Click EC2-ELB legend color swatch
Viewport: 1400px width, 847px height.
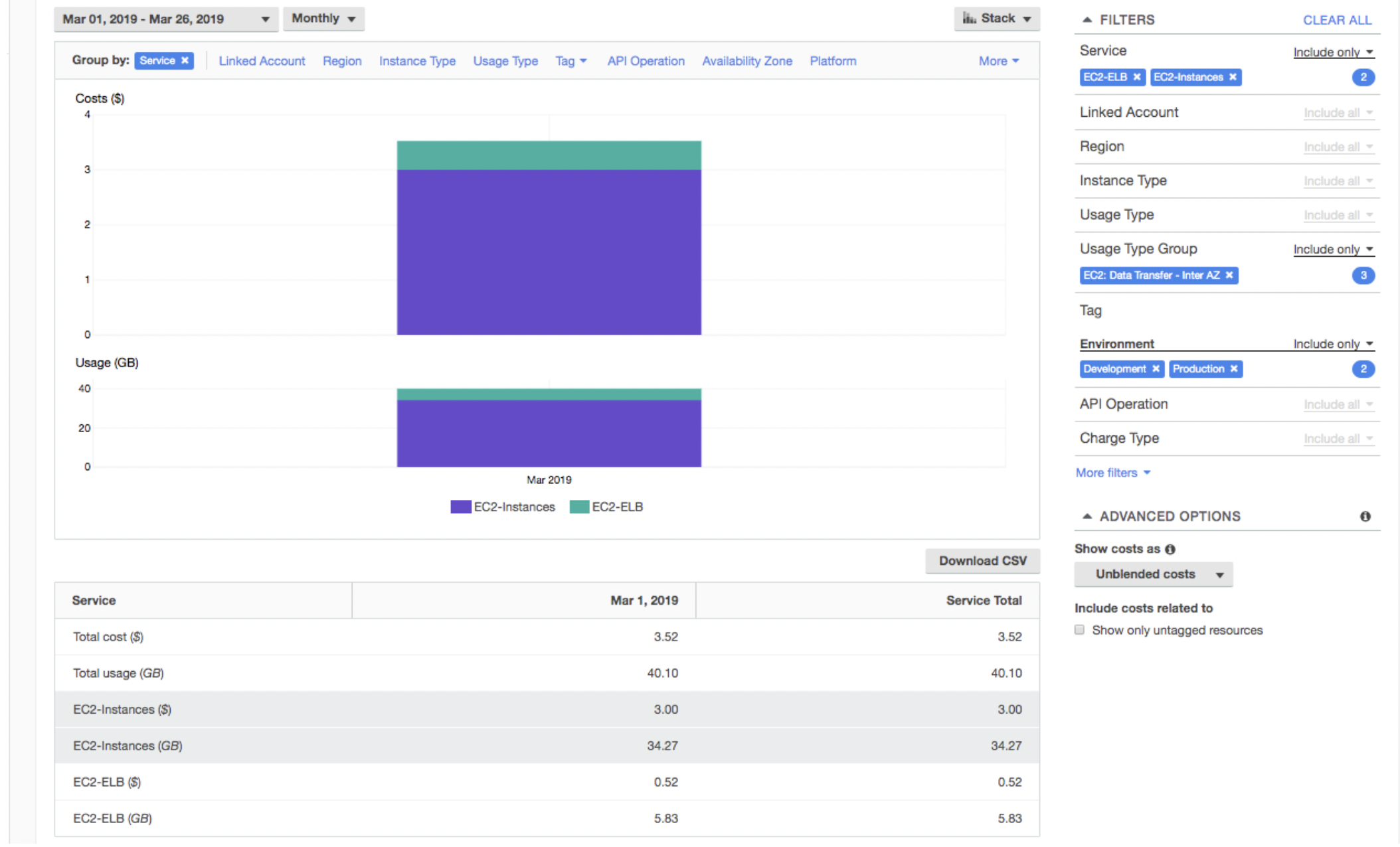[579, 506]
